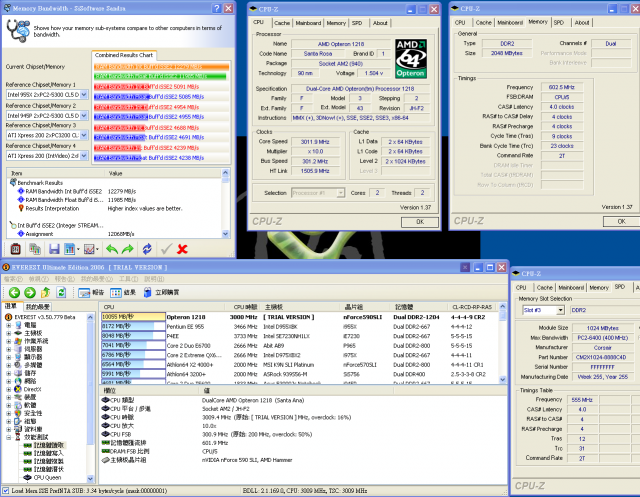Select the DirectX item in EVEREST's tree

[x=33, y=389]
